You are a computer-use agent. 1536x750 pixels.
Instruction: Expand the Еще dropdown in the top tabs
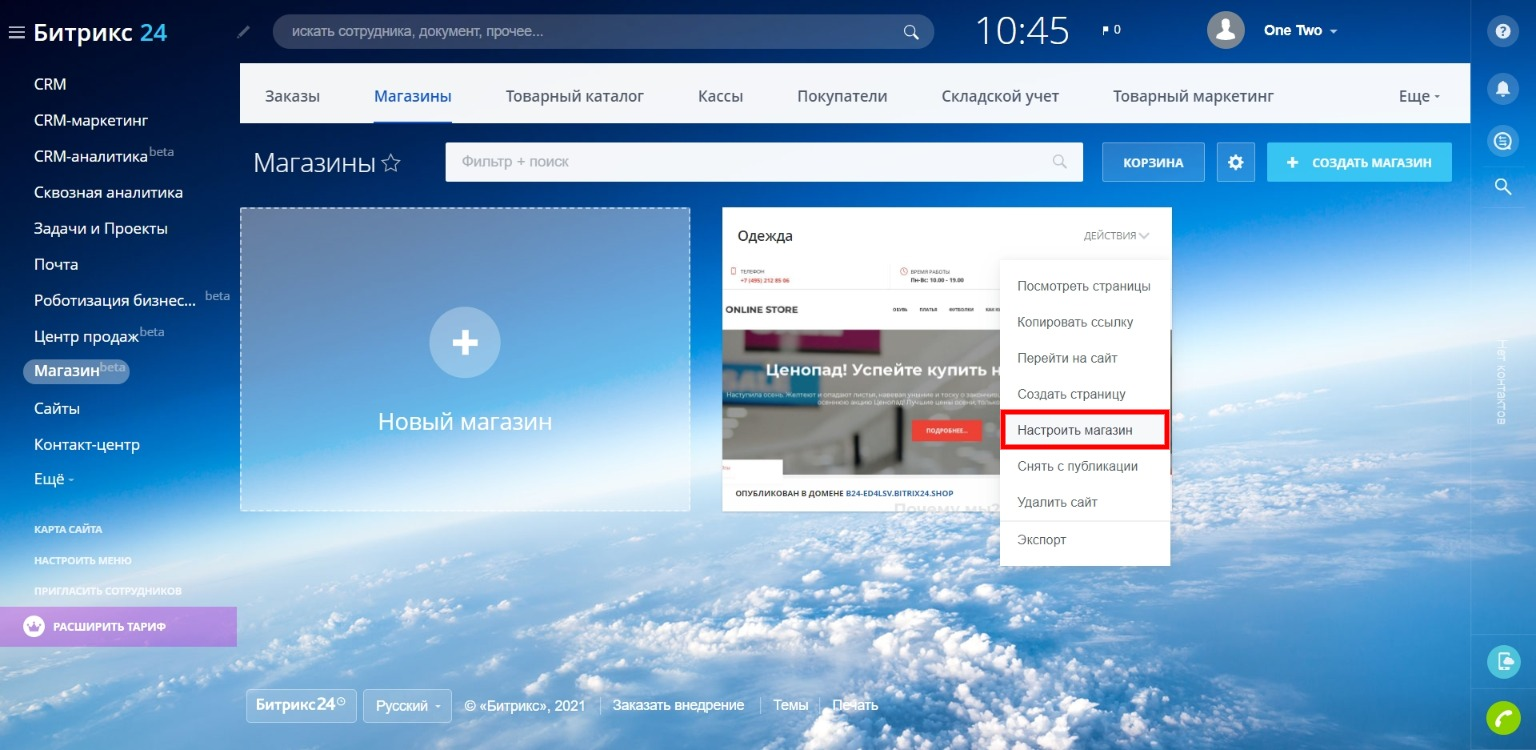tap(1419, 97)
